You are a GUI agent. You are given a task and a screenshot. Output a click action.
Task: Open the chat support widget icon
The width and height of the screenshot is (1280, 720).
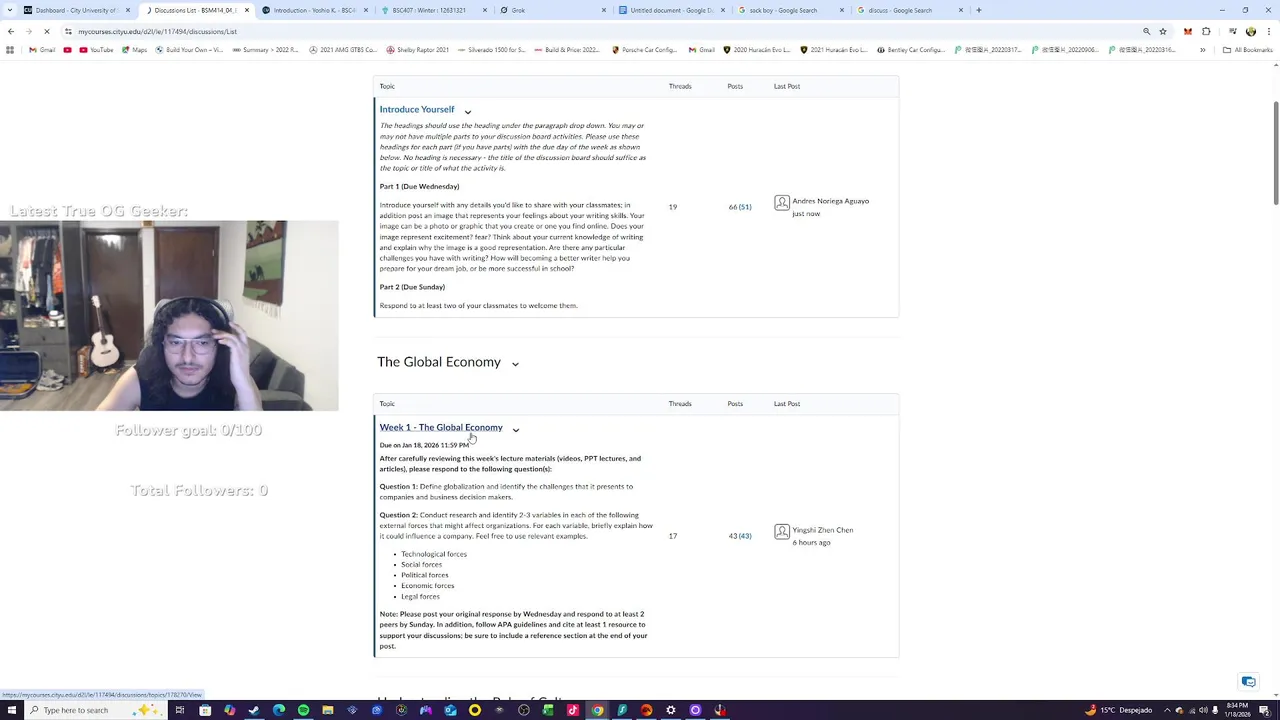click(1248, 682)
